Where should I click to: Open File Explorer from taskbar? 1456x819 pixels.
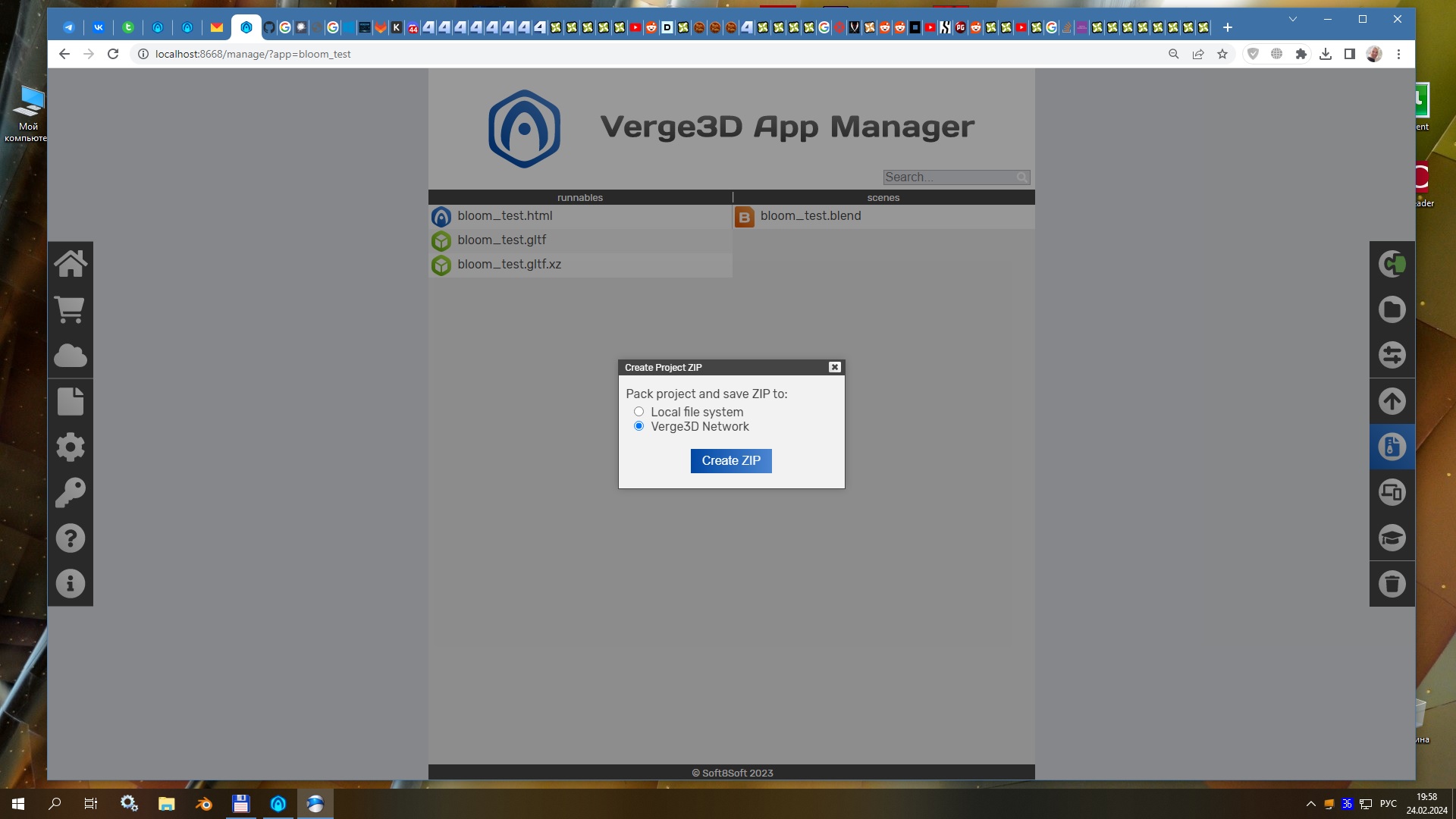tap(166, 804)
